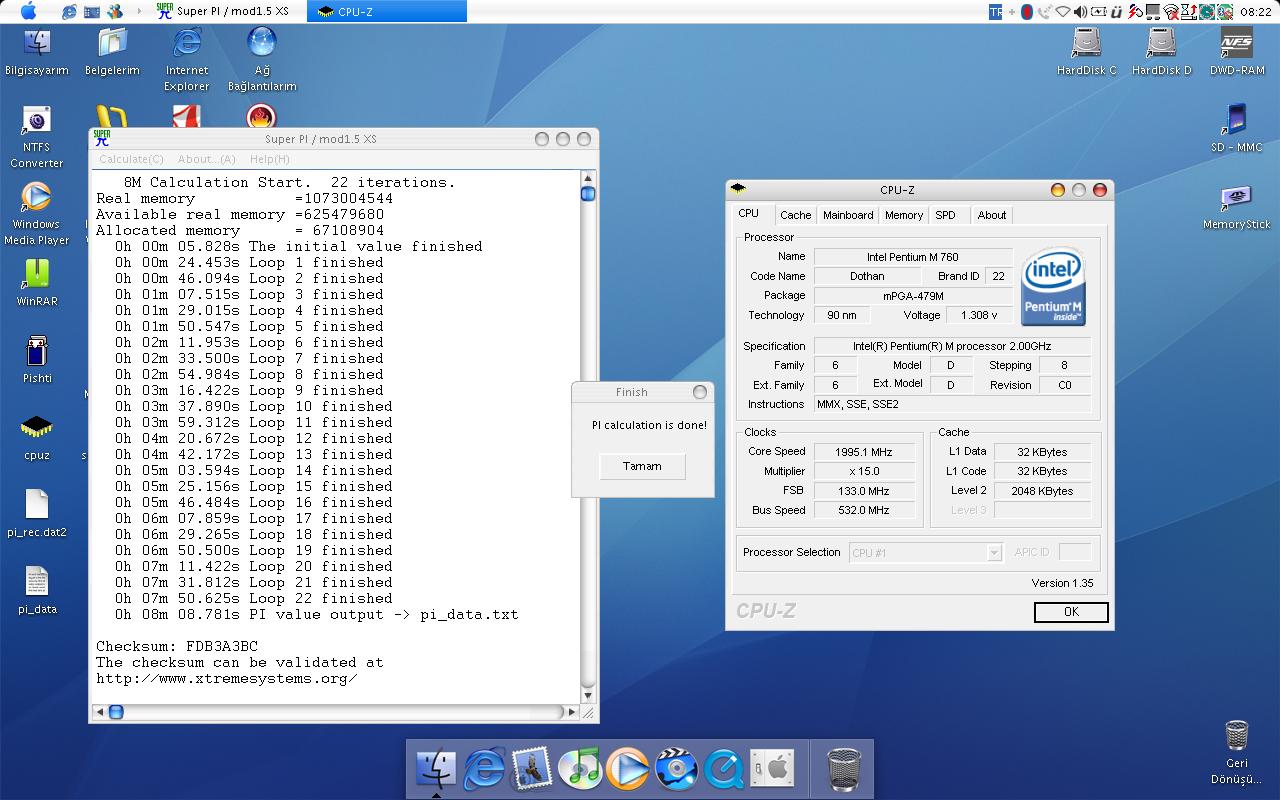
Task: Open About...(A) menu in Super PI
Action: [206, 159]
